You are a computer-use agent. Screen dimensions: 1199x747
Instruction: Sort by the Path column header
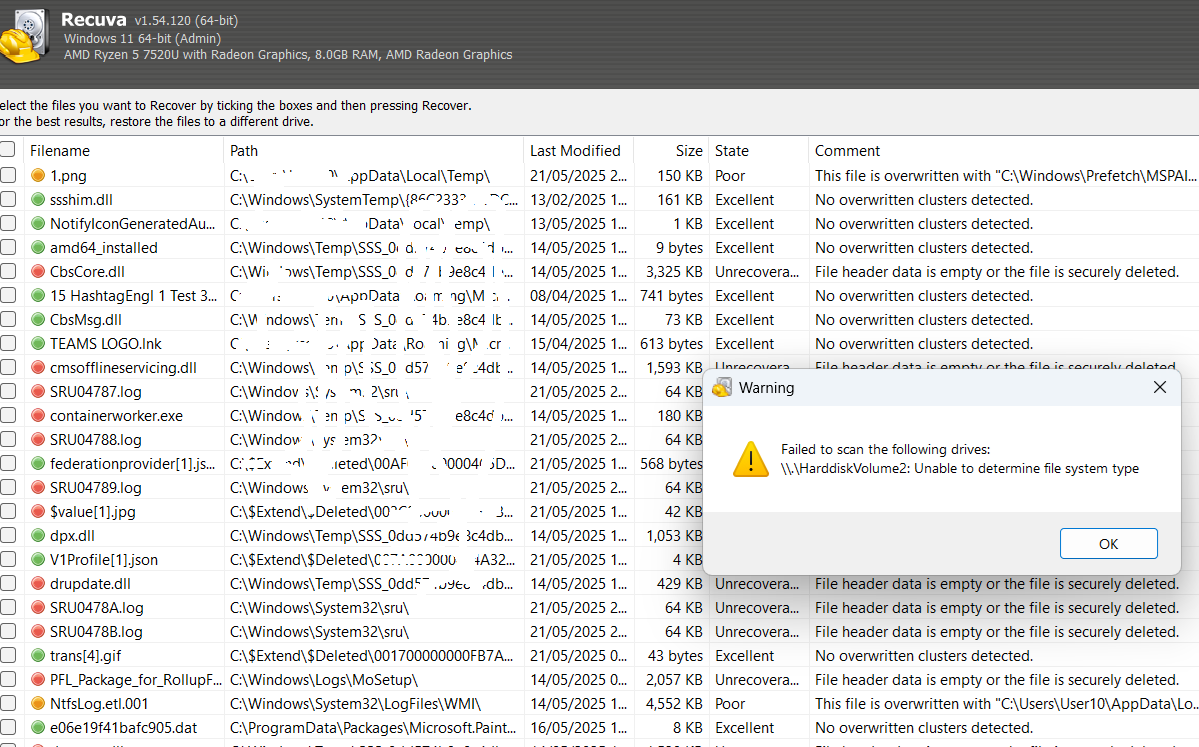click(374, 151)
